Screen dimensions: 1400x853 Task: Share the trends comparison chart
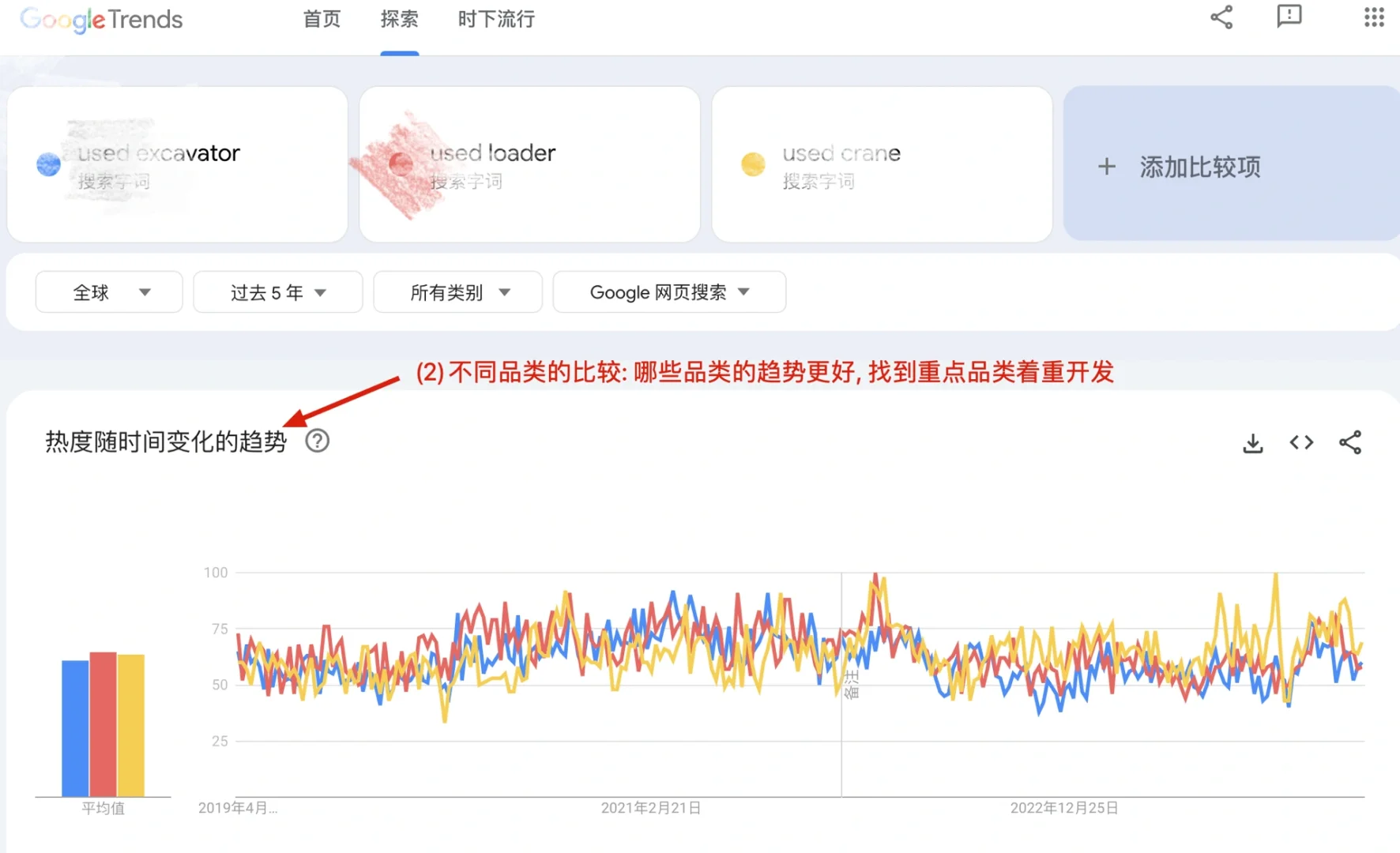click(x=1351, y=442)
